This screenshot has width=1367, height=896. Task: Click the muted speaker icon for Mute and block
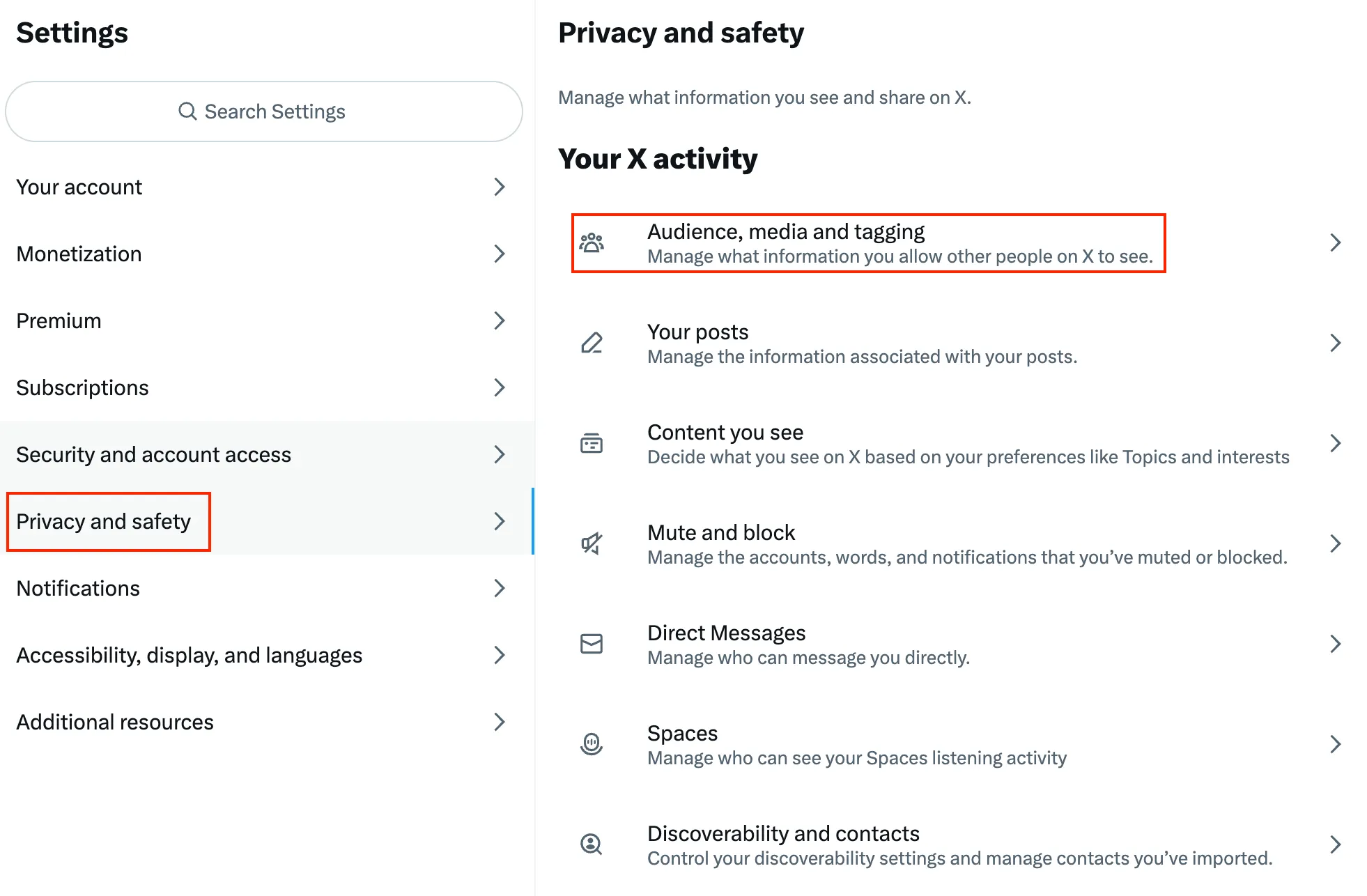tap(592, 543)
